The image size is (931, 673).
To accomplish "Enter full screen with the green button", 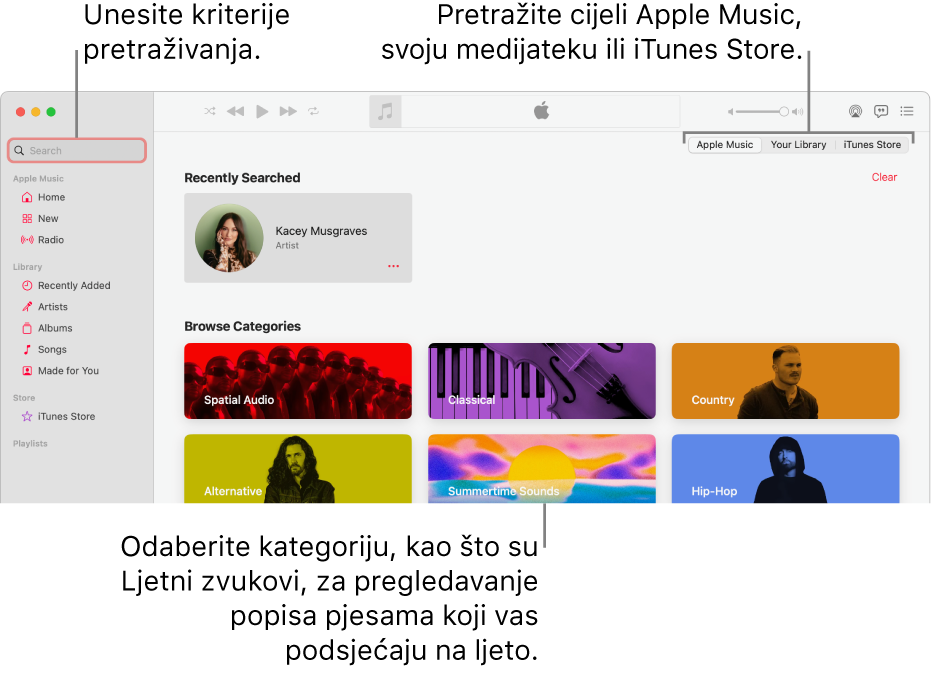I will (51, 112).
